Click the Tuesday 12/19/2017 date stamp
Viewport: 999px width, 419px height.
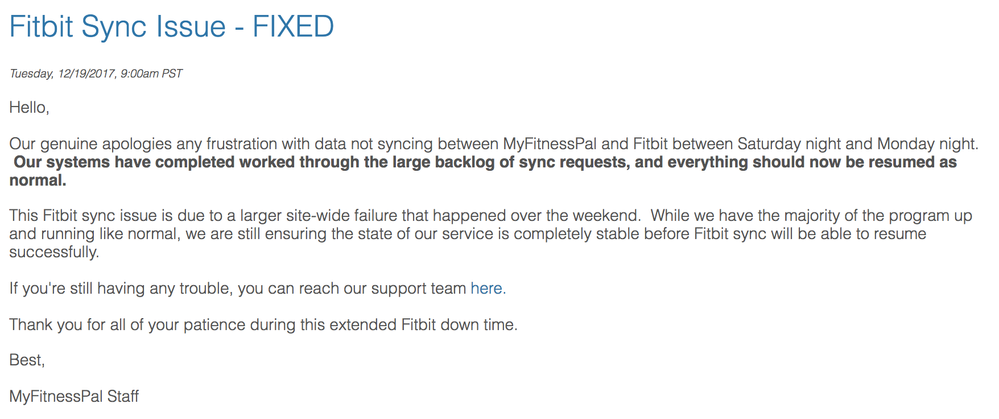[x=96, y=74]
